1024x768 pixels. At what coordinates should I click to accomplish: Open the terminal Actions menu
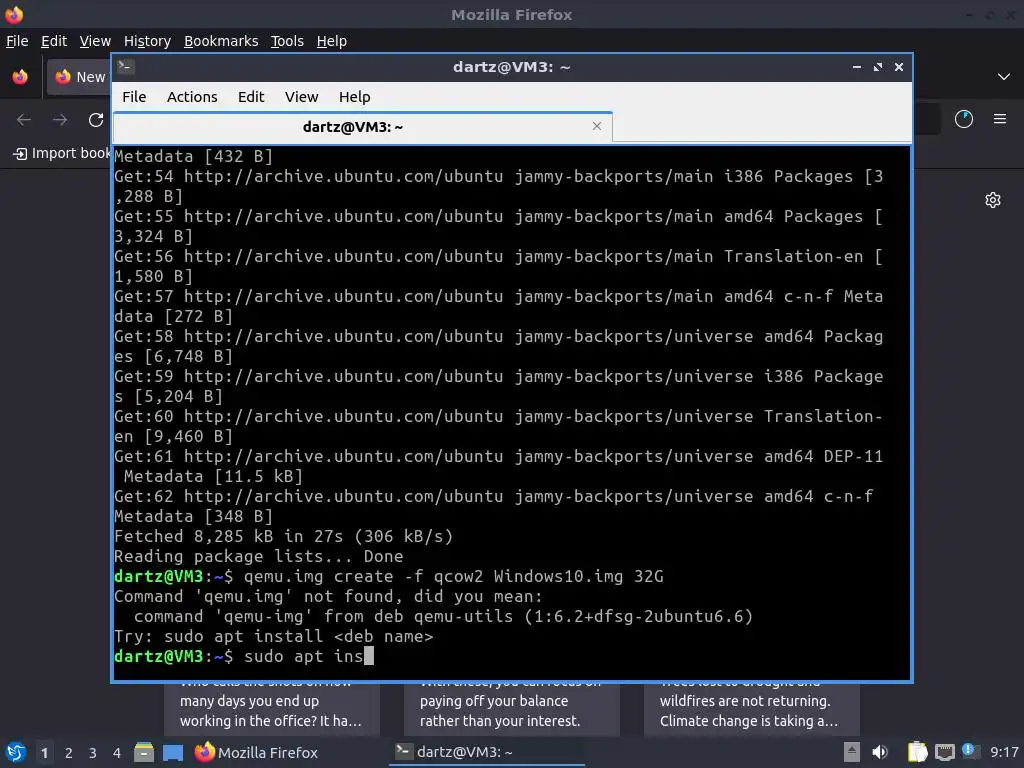coord(192,97)
